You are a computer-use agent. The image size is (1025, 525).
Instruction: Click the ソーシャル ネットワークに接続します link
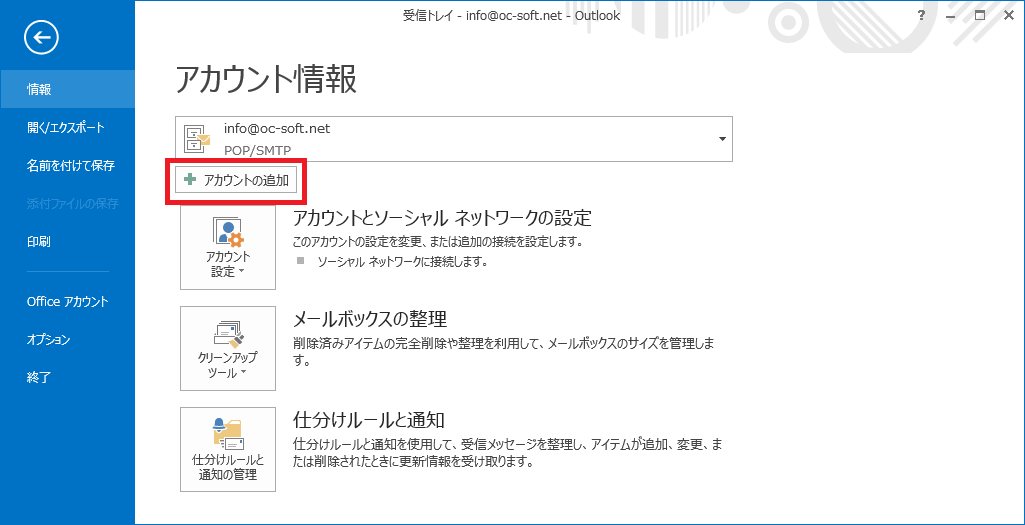pos(403,262)
